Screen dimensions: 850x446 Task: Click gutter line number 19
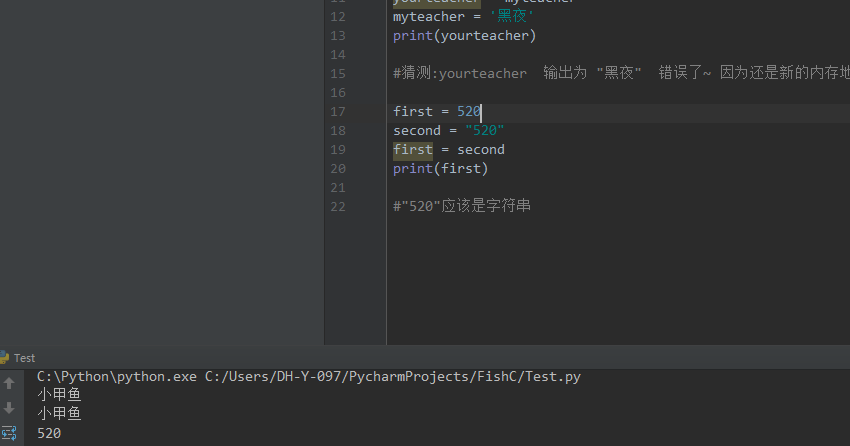tap(338, 150)
